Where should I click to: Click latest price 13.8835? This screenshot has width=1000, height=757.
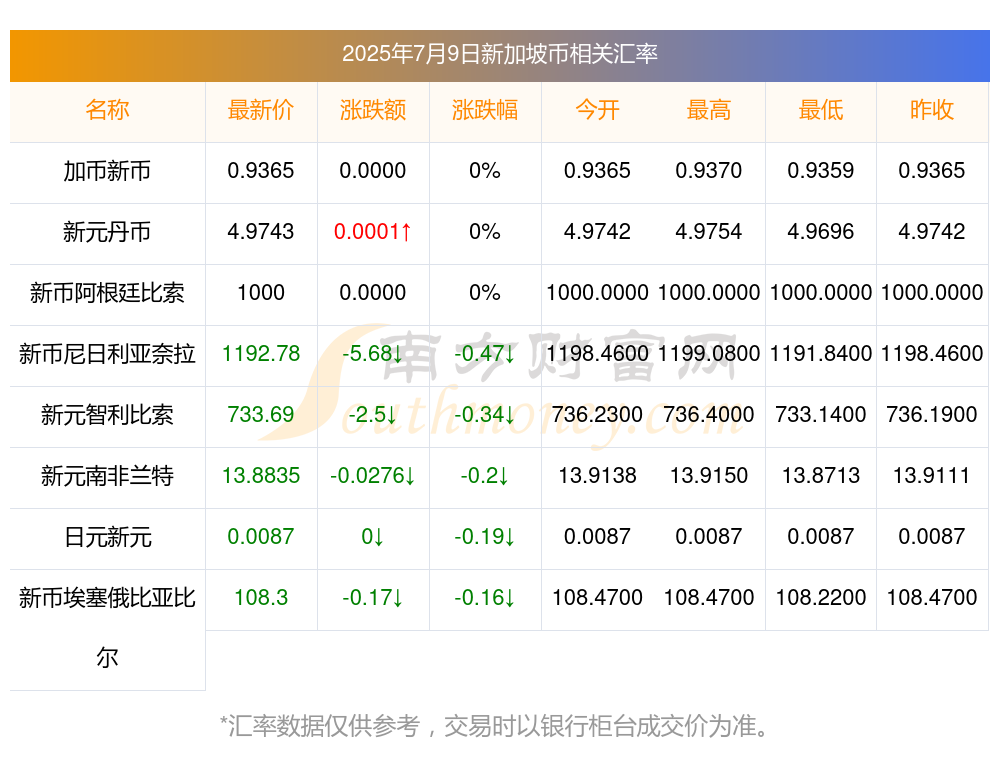tap(261, 476)
